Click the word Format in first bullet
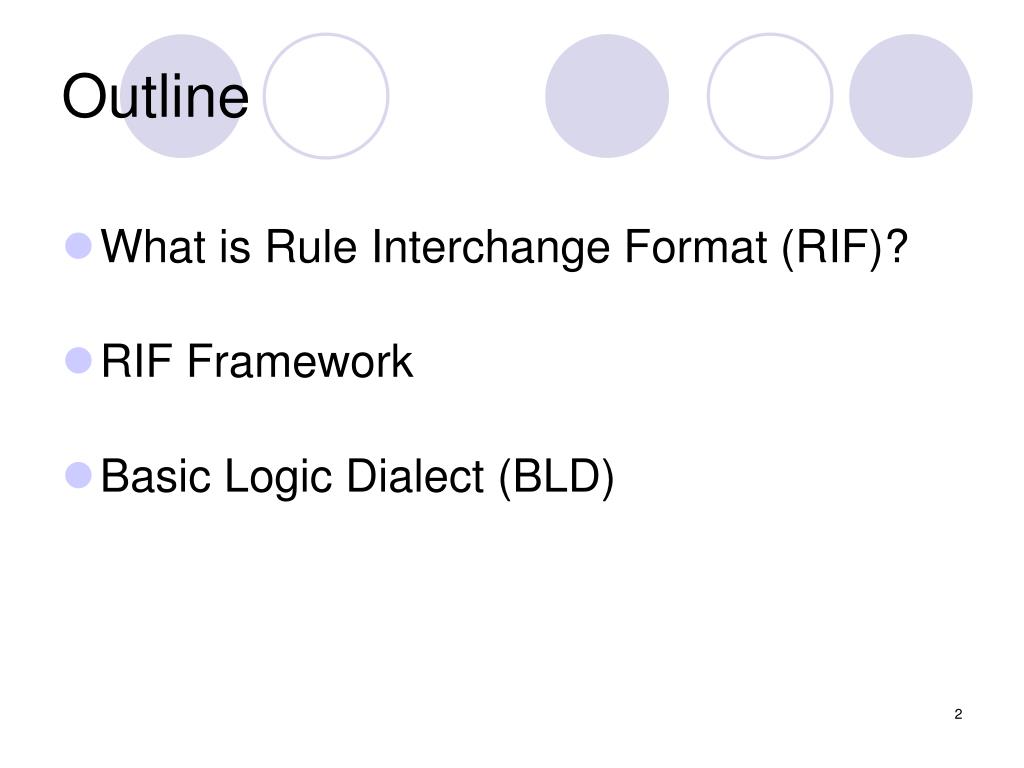This screenshot has width=1024, height=768. click(696, 247)
